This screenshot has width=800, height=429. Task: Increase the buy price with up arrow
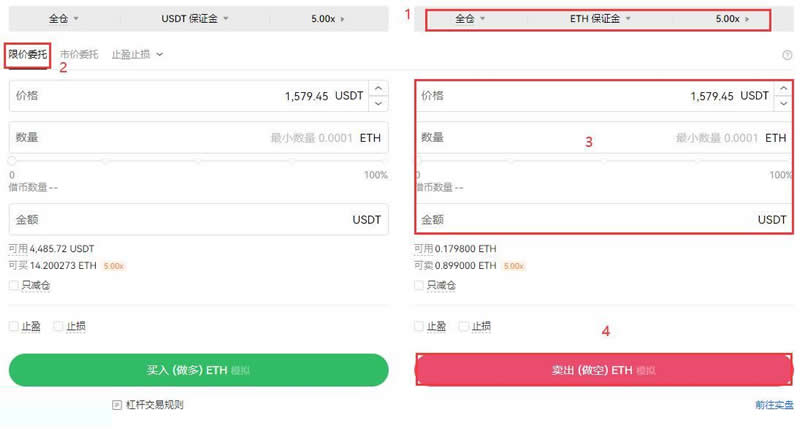(379, 89)
